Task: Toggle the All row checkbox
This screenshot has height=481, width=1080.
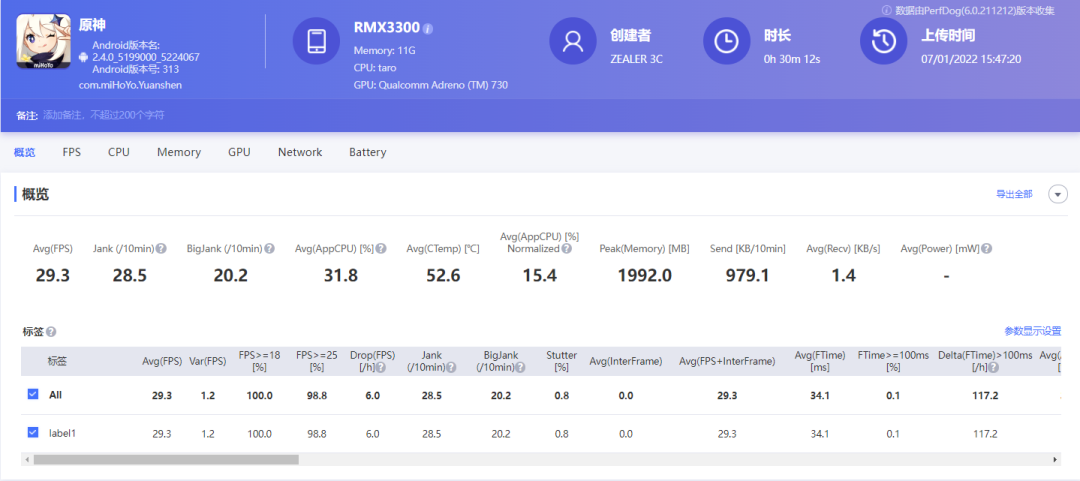Action: pyautogui.click(x=32, y=394)
